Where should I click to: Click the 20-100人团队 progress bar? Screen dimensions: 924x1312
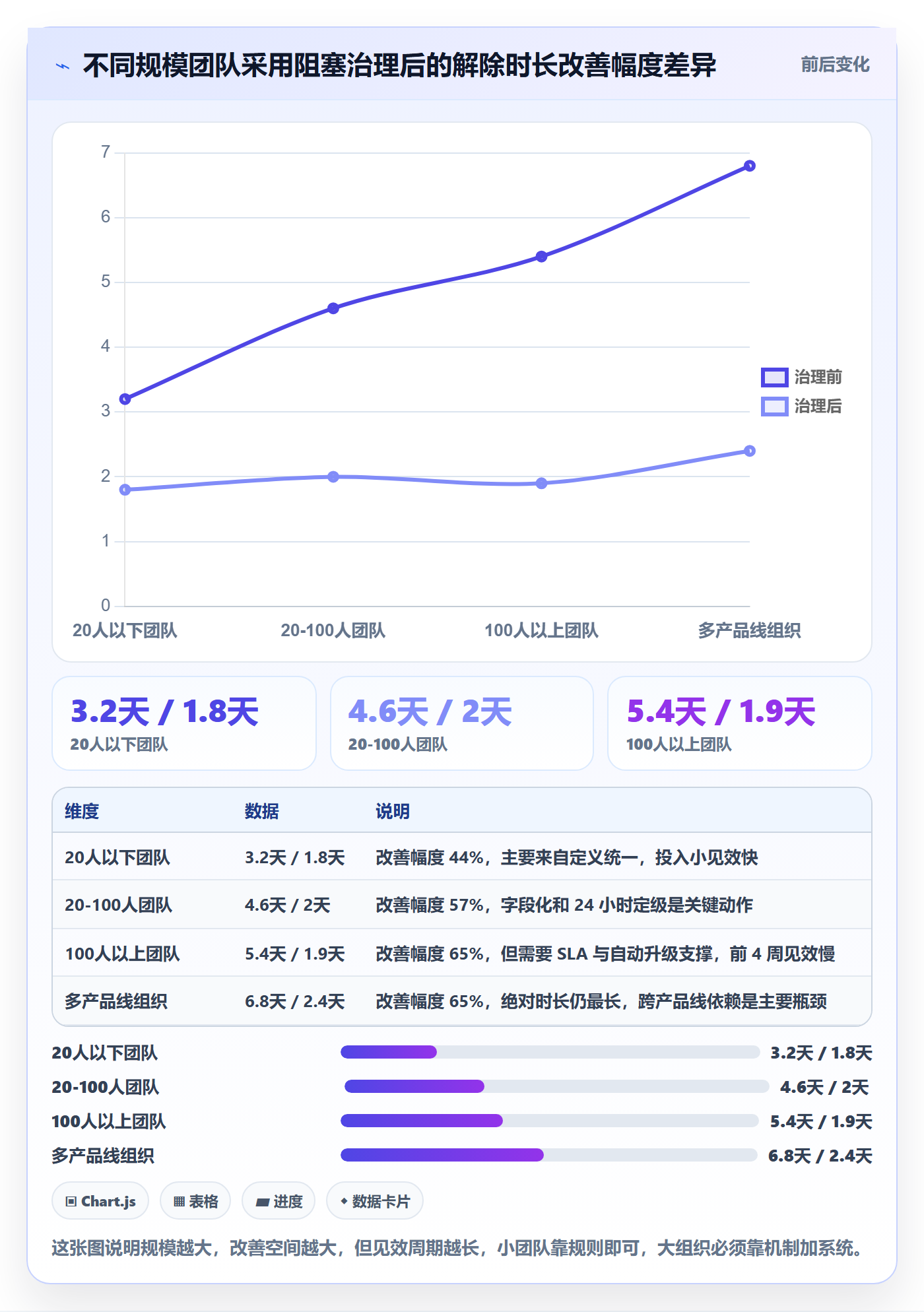[557, 1086]
